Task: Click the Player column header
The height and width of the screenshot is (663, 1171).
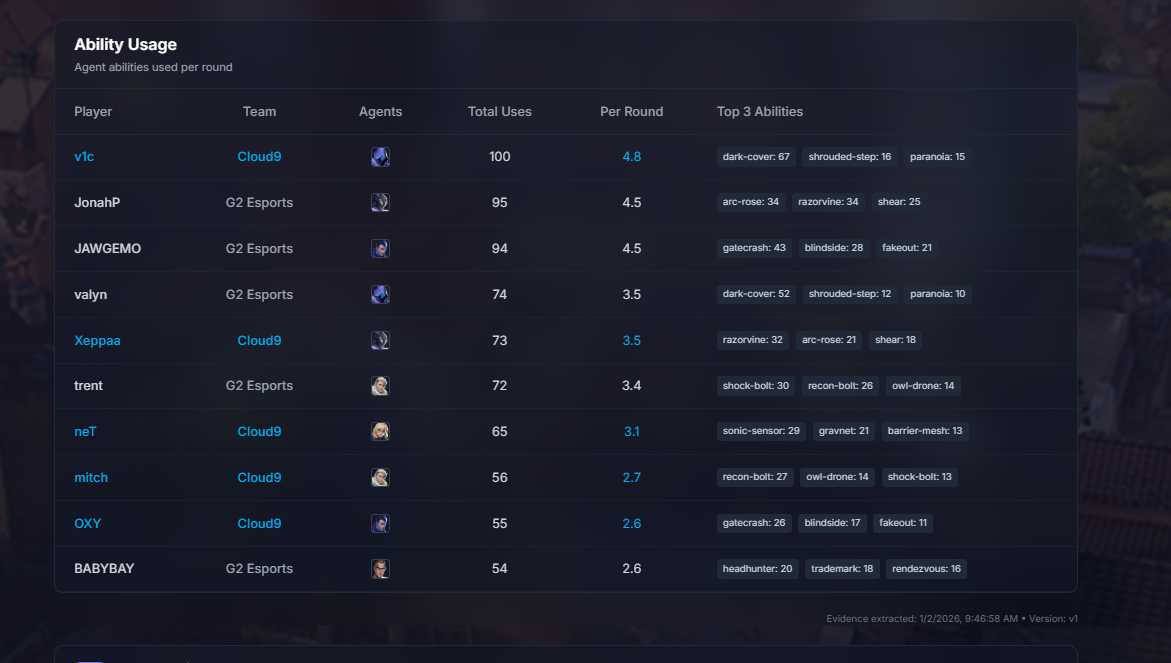Action: pyautogui.click(x=93, y=111)
